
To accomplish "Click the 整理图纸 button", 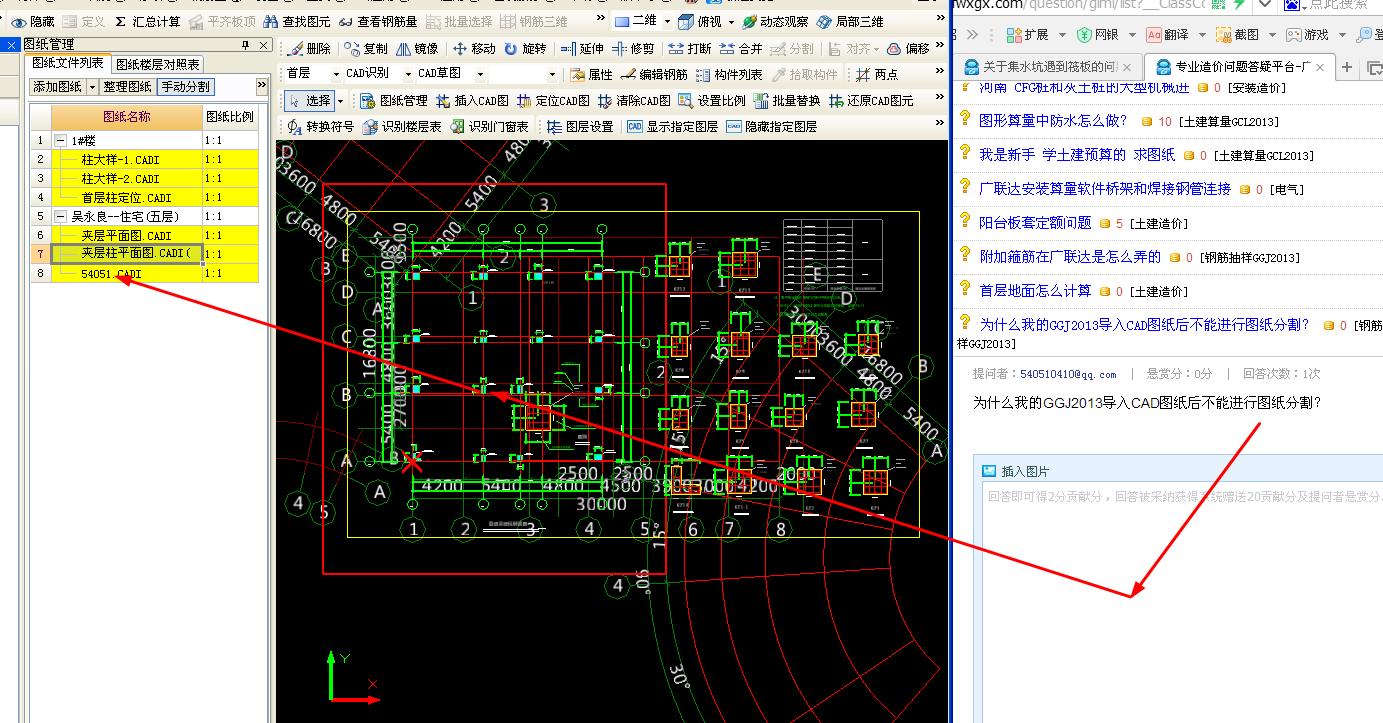I will click(x=127, y=87).
